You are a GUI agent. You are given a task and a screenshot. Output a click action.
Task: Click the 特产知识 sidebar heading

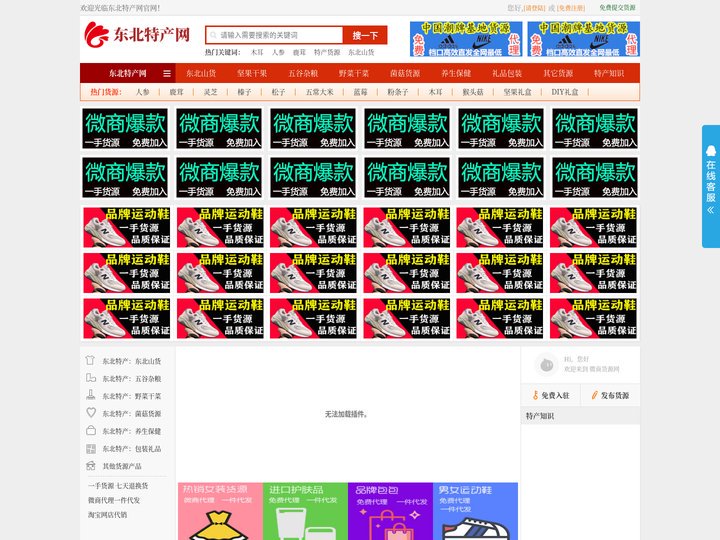pos(540,416)
